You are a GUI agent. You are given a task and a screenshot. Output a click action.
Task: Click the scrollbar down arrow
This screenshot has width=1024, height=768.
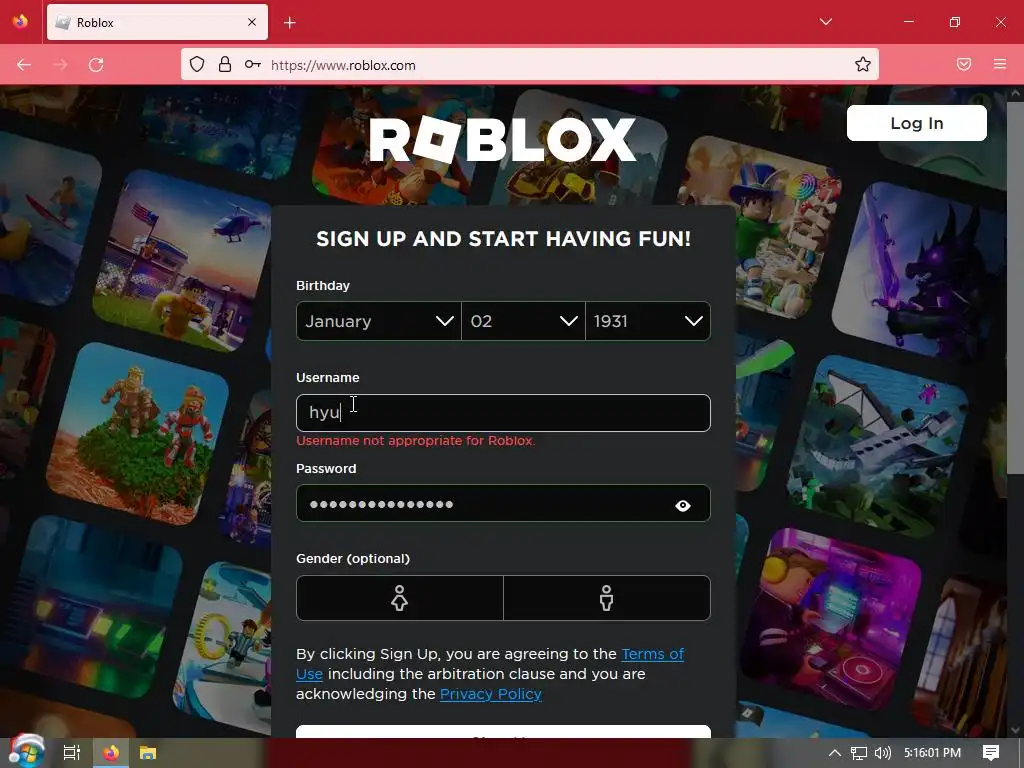pos(1014,730)
